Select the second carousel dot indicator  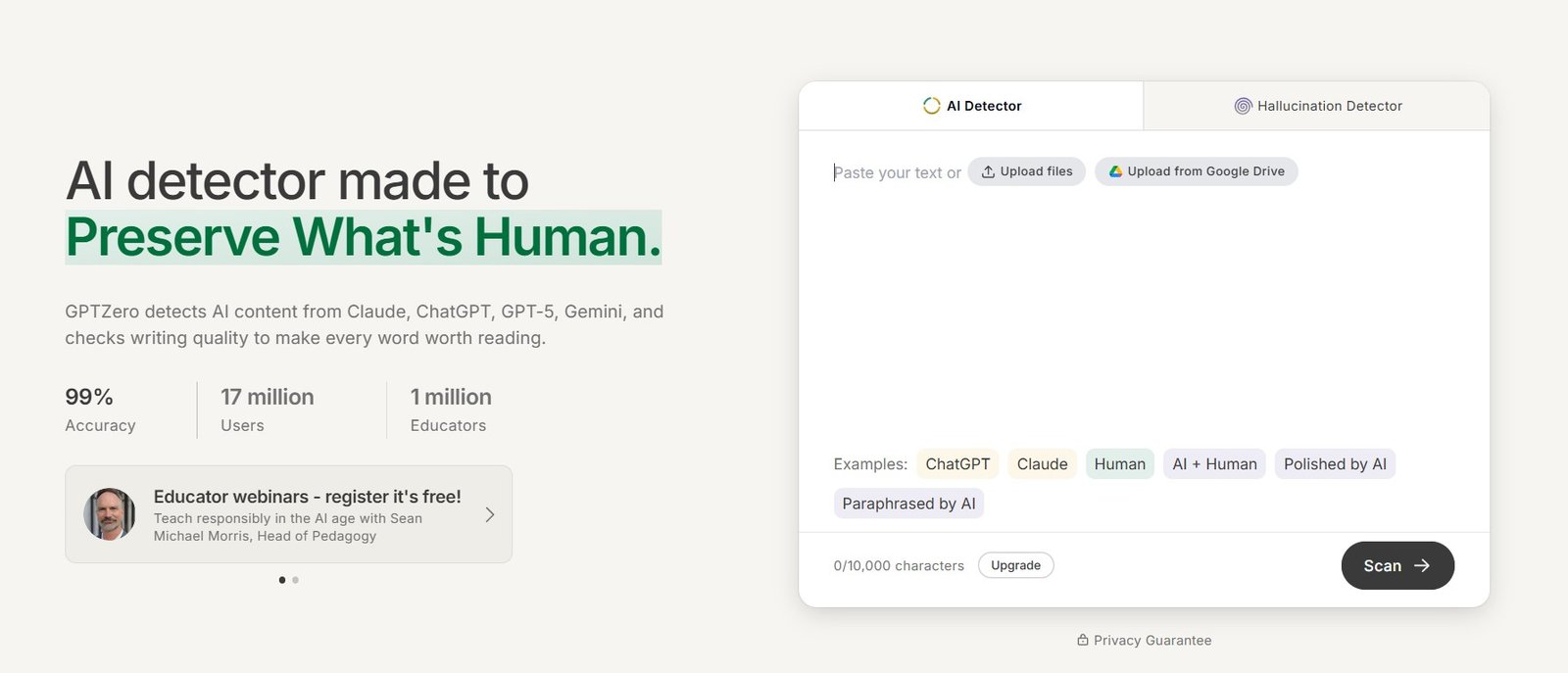pos(295,580)
